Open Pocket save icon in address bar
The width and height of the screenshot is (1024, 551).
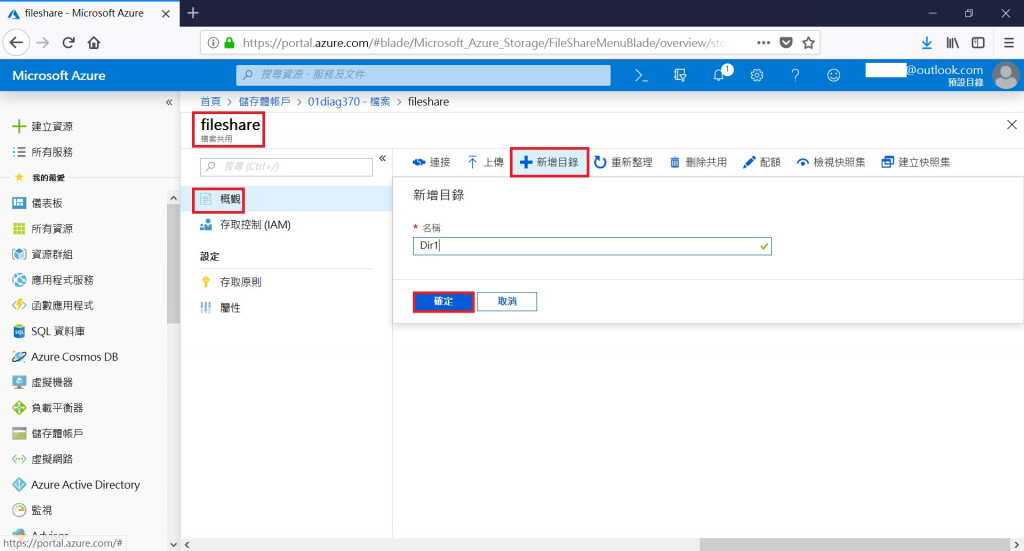pyautogui.click(x=786, y=42)
